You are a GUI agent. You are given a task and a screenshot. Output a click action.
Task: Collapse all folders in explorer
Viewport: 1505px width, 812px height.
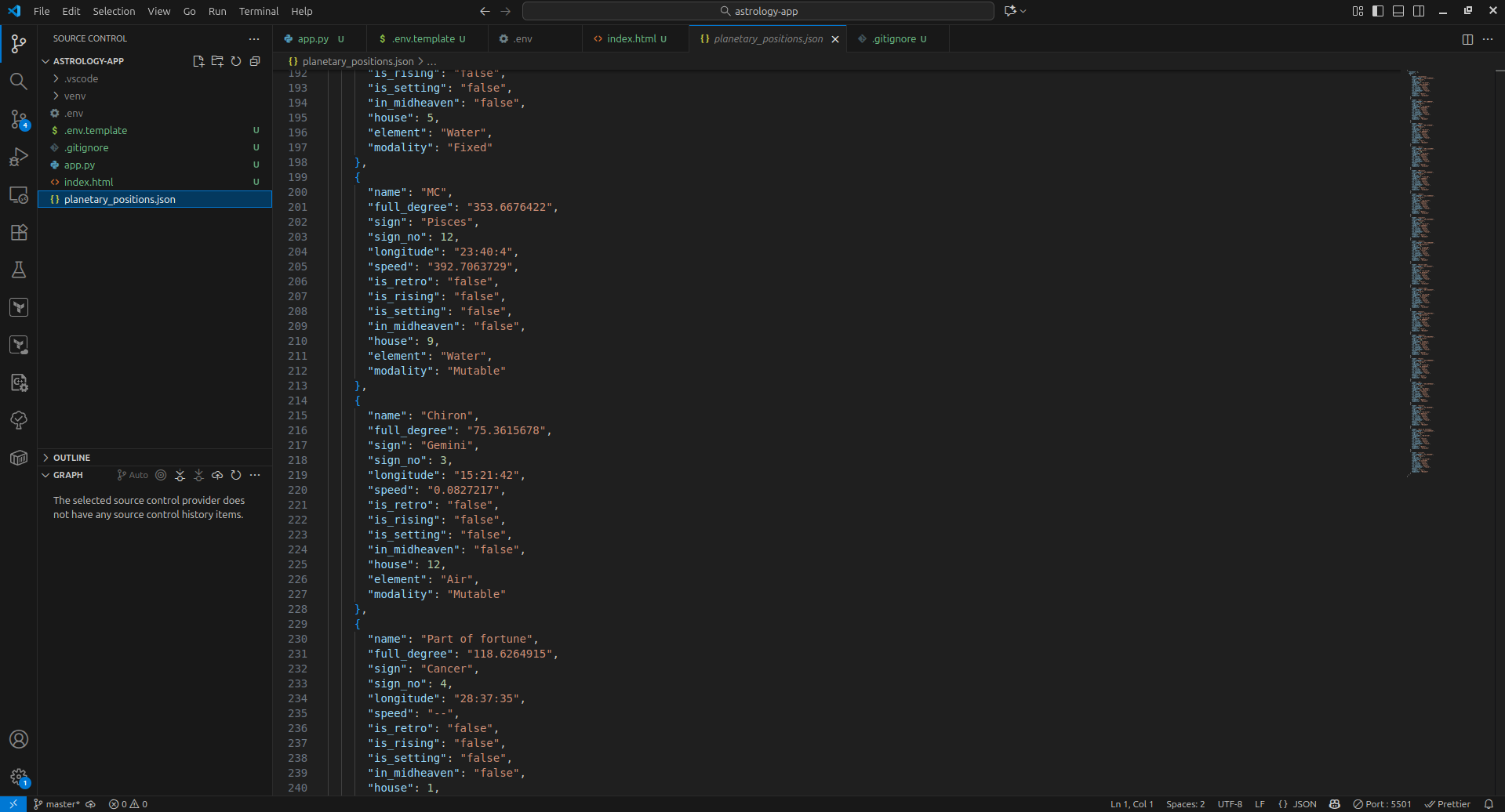255,61
